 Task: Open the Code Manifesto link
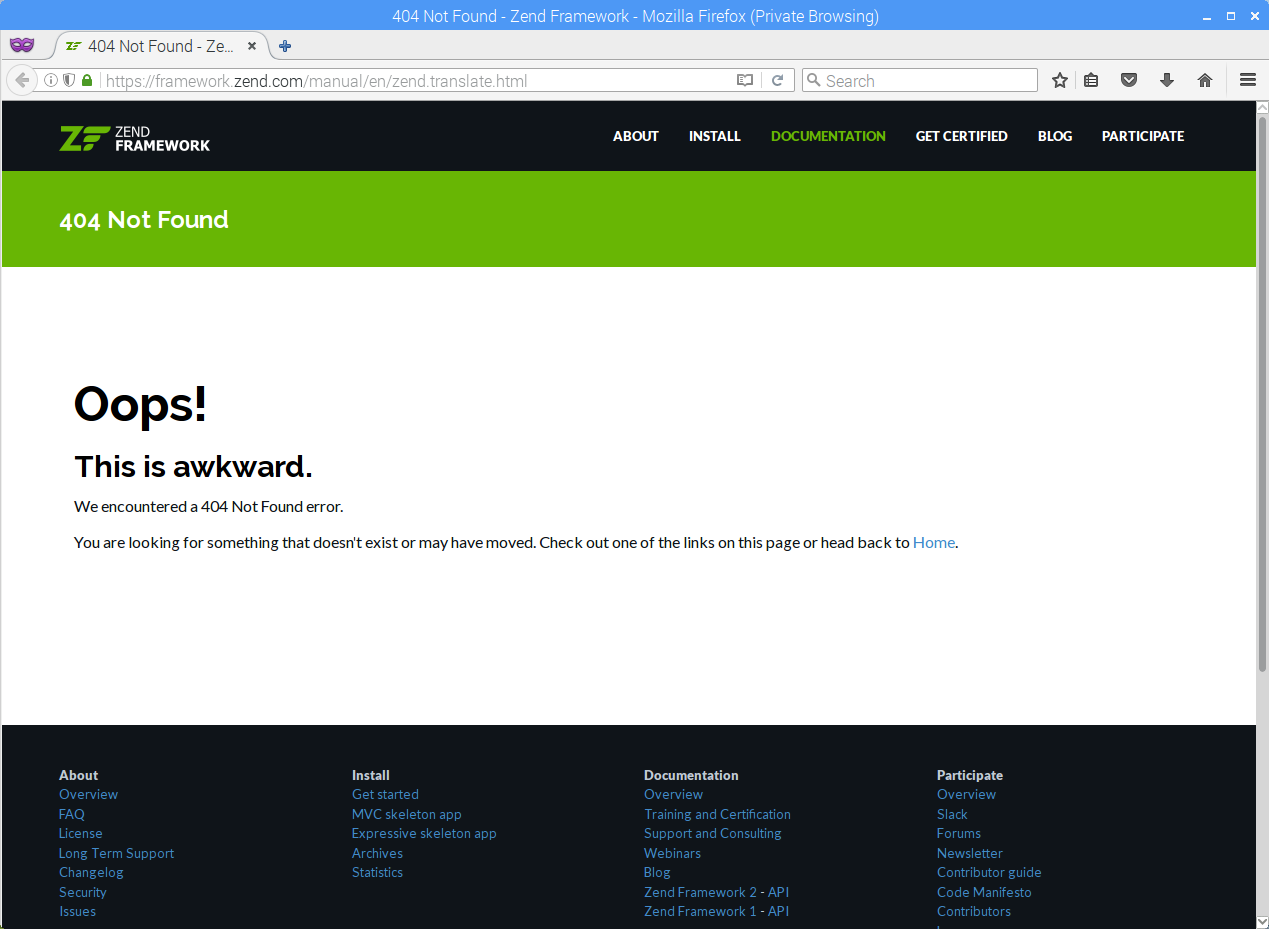984,892
